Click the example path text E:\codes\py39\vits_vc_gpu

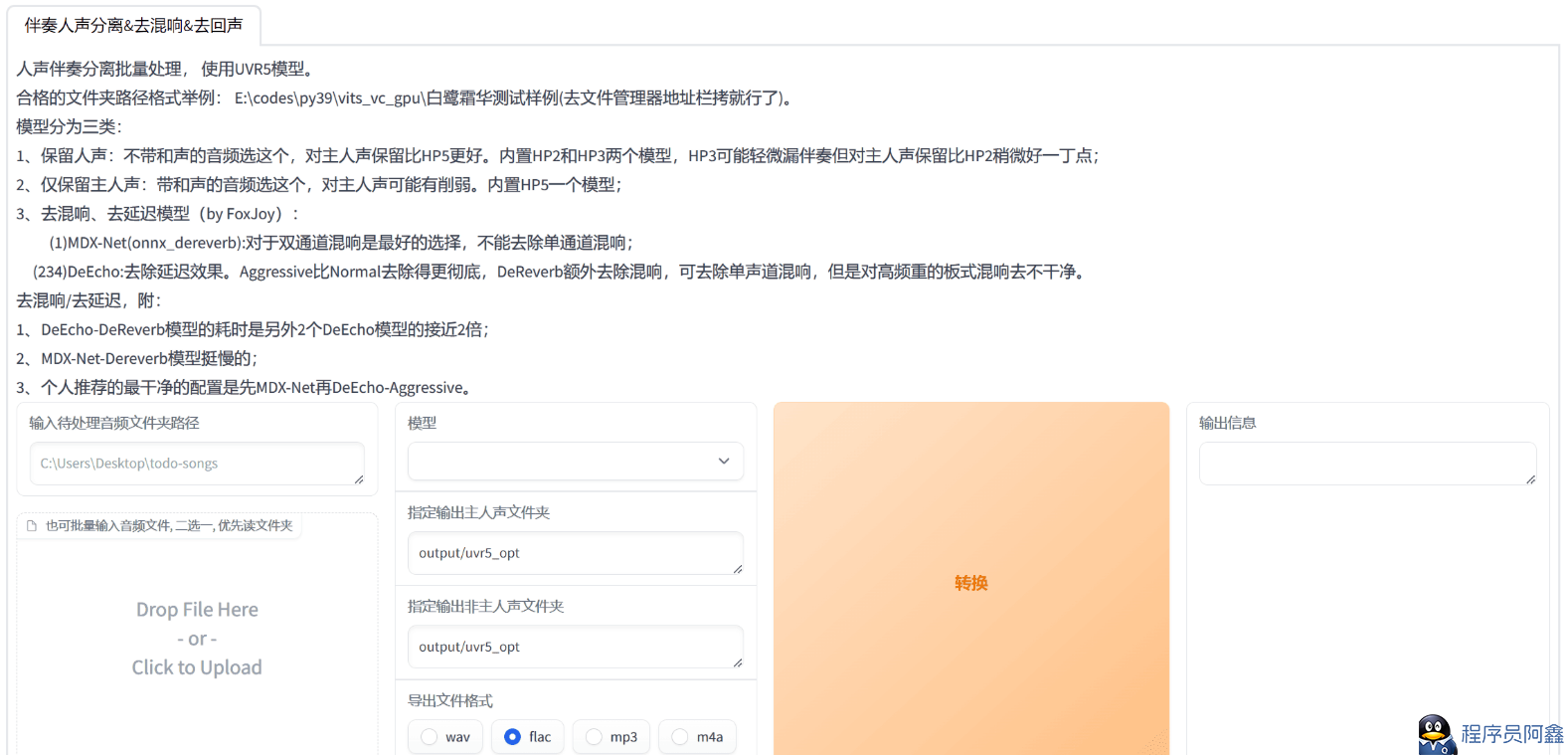(330, 97)
